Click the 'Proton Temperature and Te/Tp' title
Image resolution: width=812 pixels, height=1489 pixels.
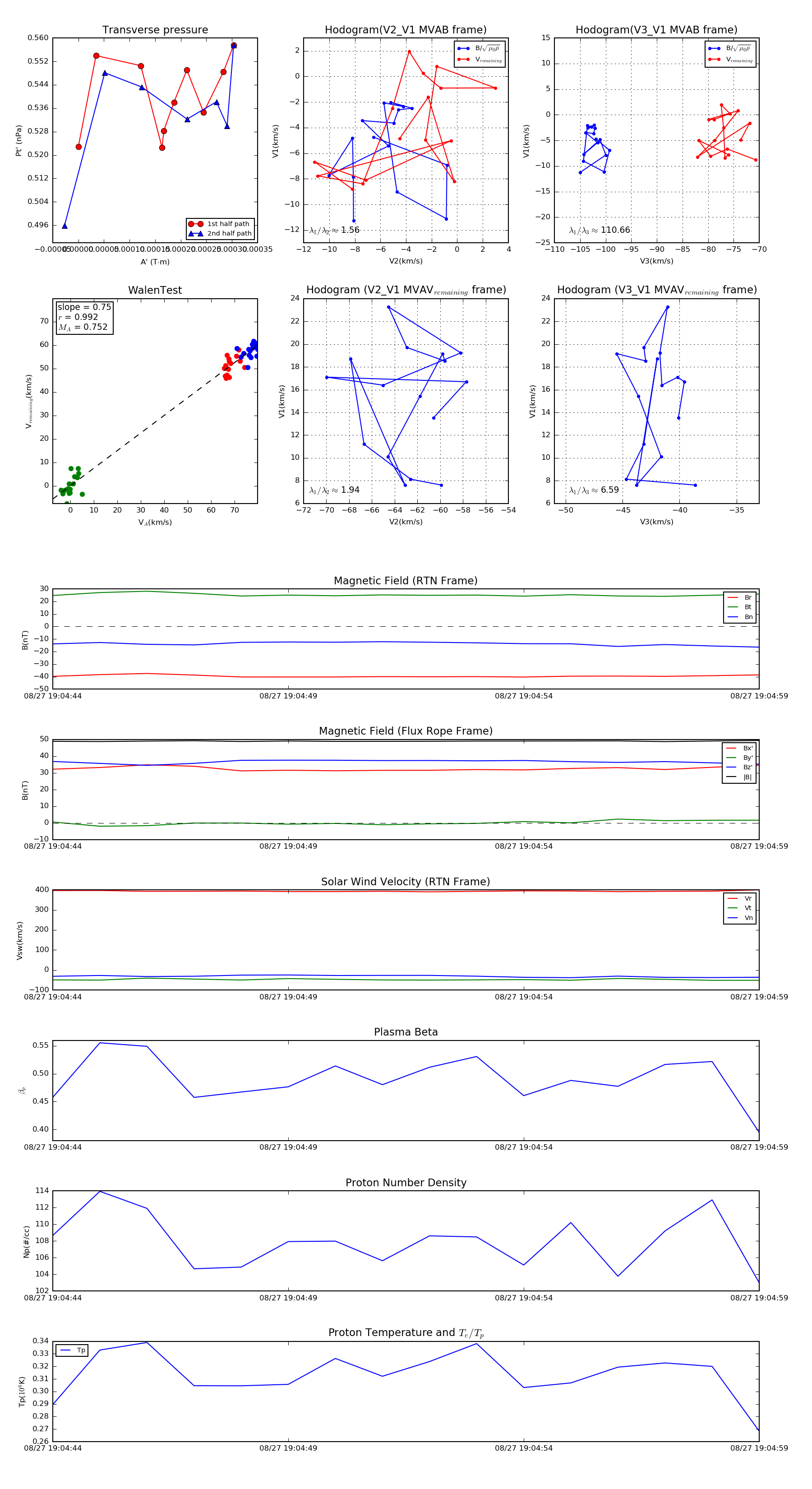click(406, 1333)
